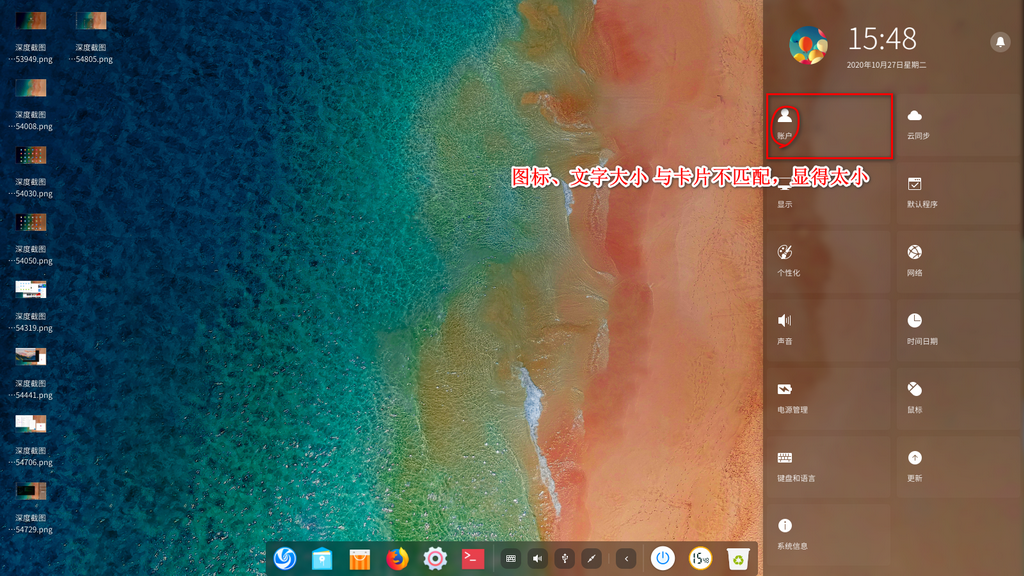Open the 键盘和语言 keyboard and language card
1024x576 pixels.
(x=828, y=467)
